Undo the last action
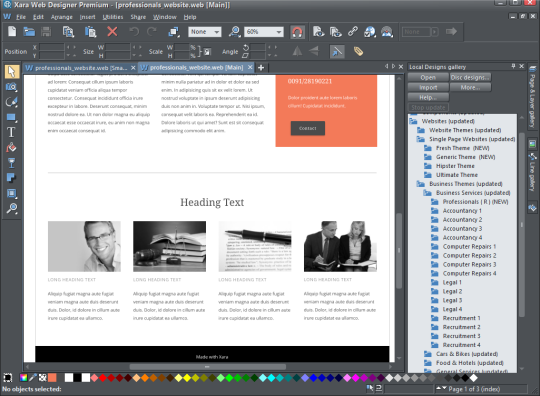 (x=134, y=32)
